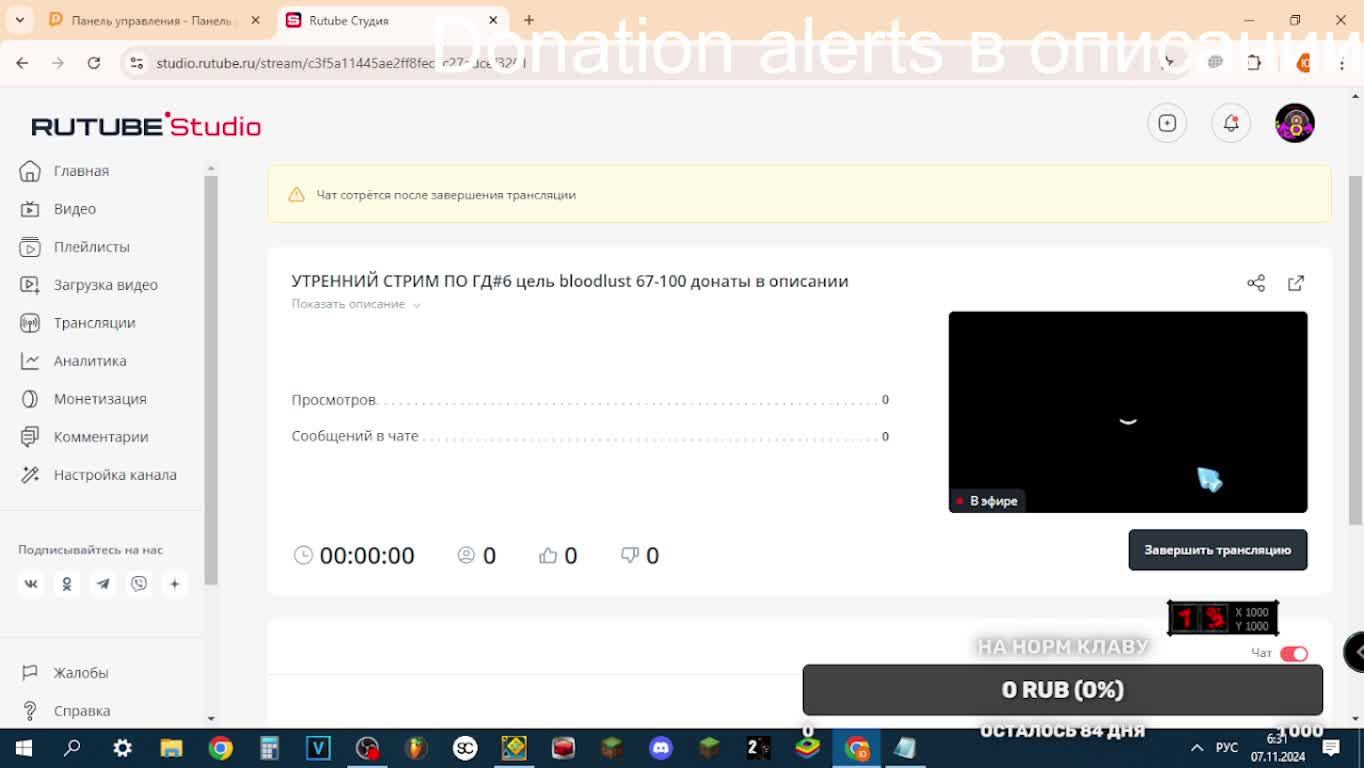This screenshot has width=1364, height=768.
Task: Open the channel avatar menu
Action: [x=1295, y=123]
